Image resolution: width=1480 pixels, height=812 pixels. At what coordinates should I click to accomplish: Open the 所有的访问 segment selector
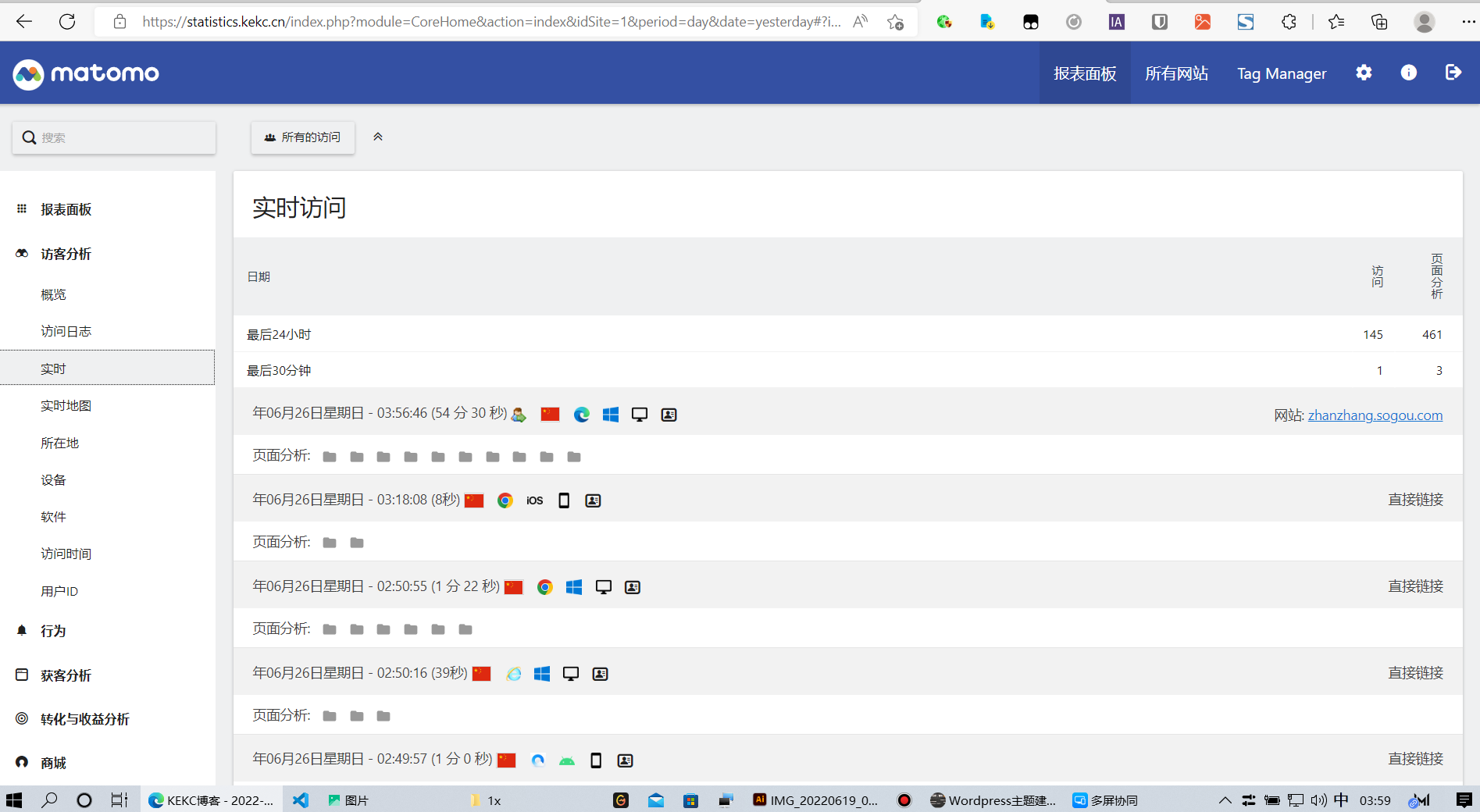[302, 137]
